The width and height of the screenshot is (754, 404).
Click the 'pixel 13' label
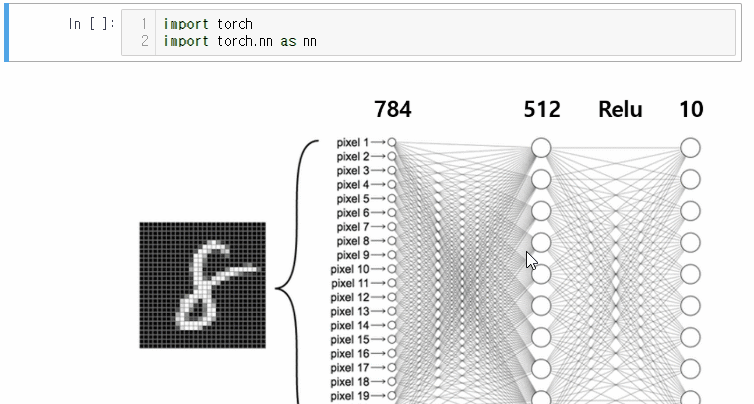(x=350, y=311)
